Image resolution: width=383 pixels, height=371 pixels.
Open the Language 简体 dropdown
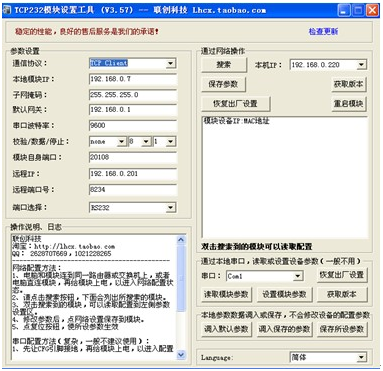(x=361, y=358)
